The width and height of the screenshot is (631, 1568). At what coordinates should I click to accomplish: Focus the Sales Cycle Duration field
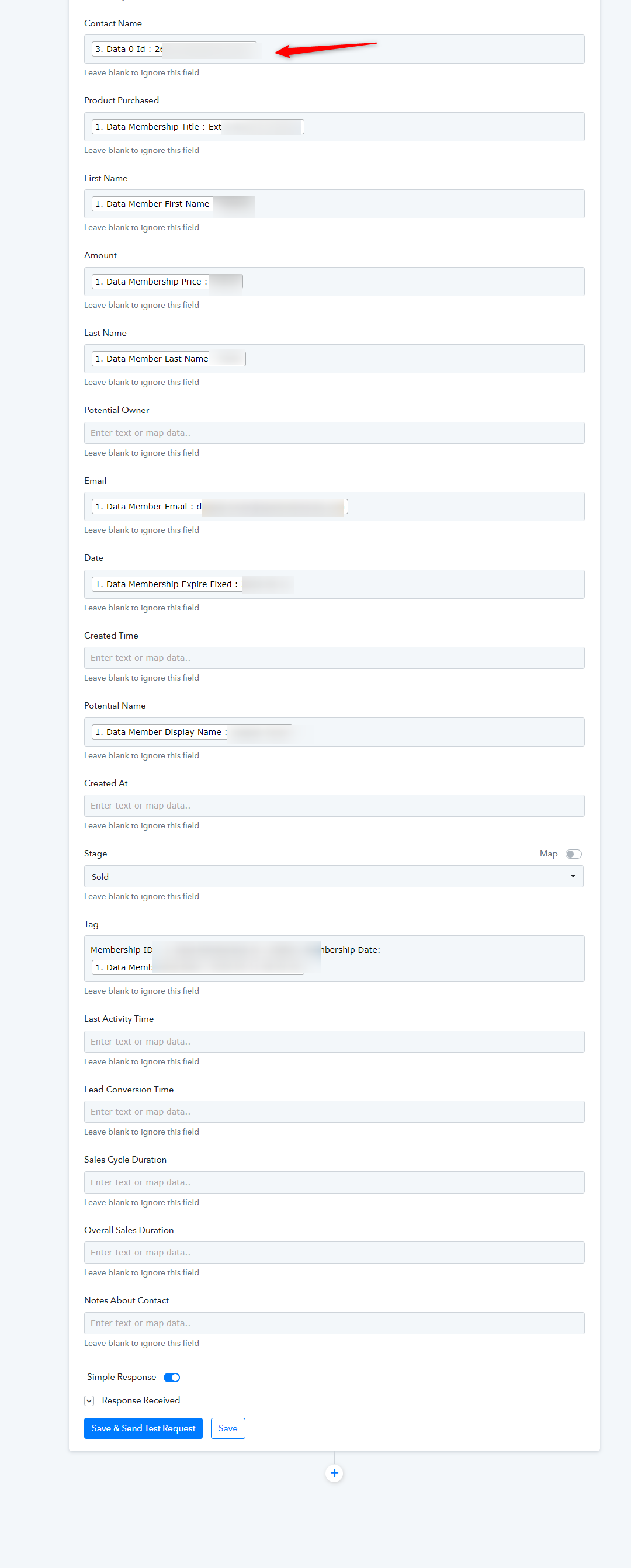[x=334, y=1182]
